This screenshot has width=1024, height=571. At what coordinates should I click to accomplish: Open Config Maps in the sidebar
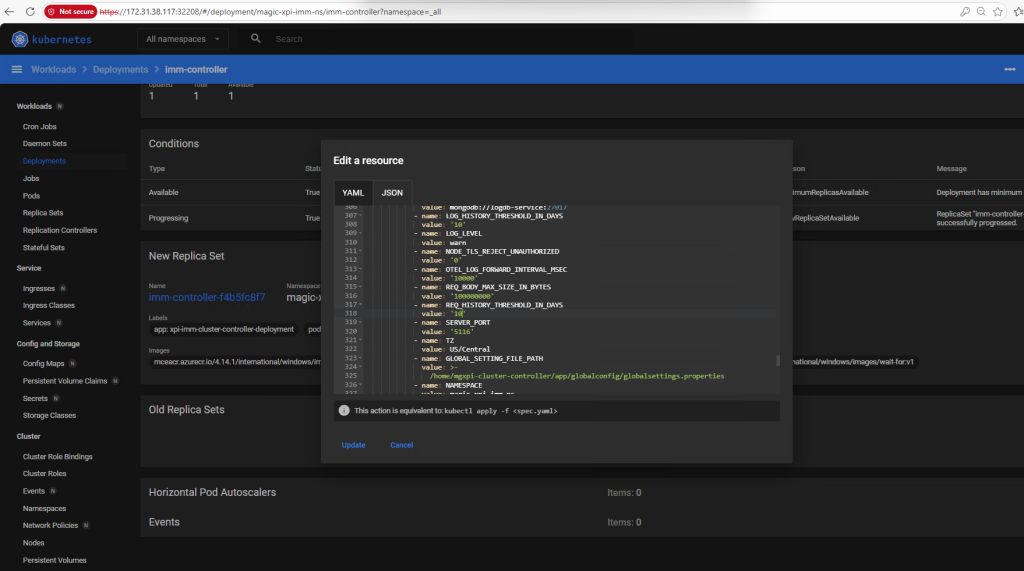pyautogui.click(x=43, y=363)
